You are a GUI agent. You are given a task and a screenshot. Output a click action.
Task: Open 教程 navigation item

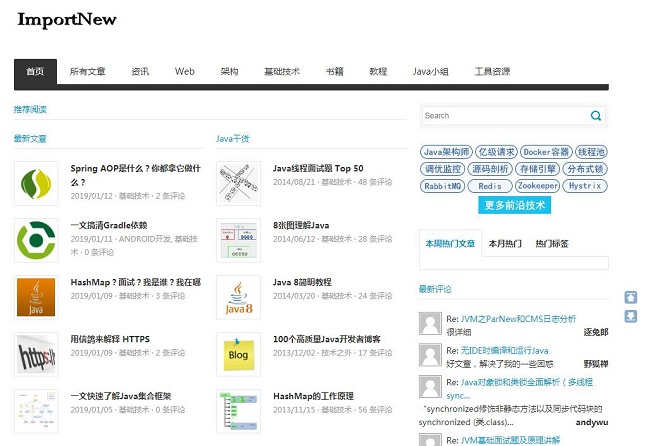(378, 72)
